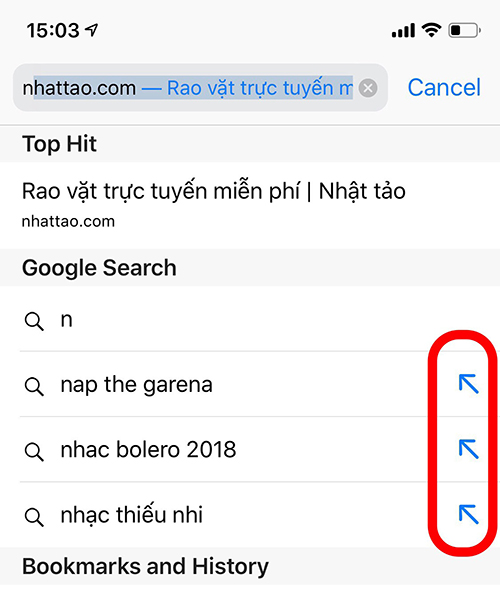500x598 pixels.
Task: Search Google for the letter n
Action: point(250,320)
